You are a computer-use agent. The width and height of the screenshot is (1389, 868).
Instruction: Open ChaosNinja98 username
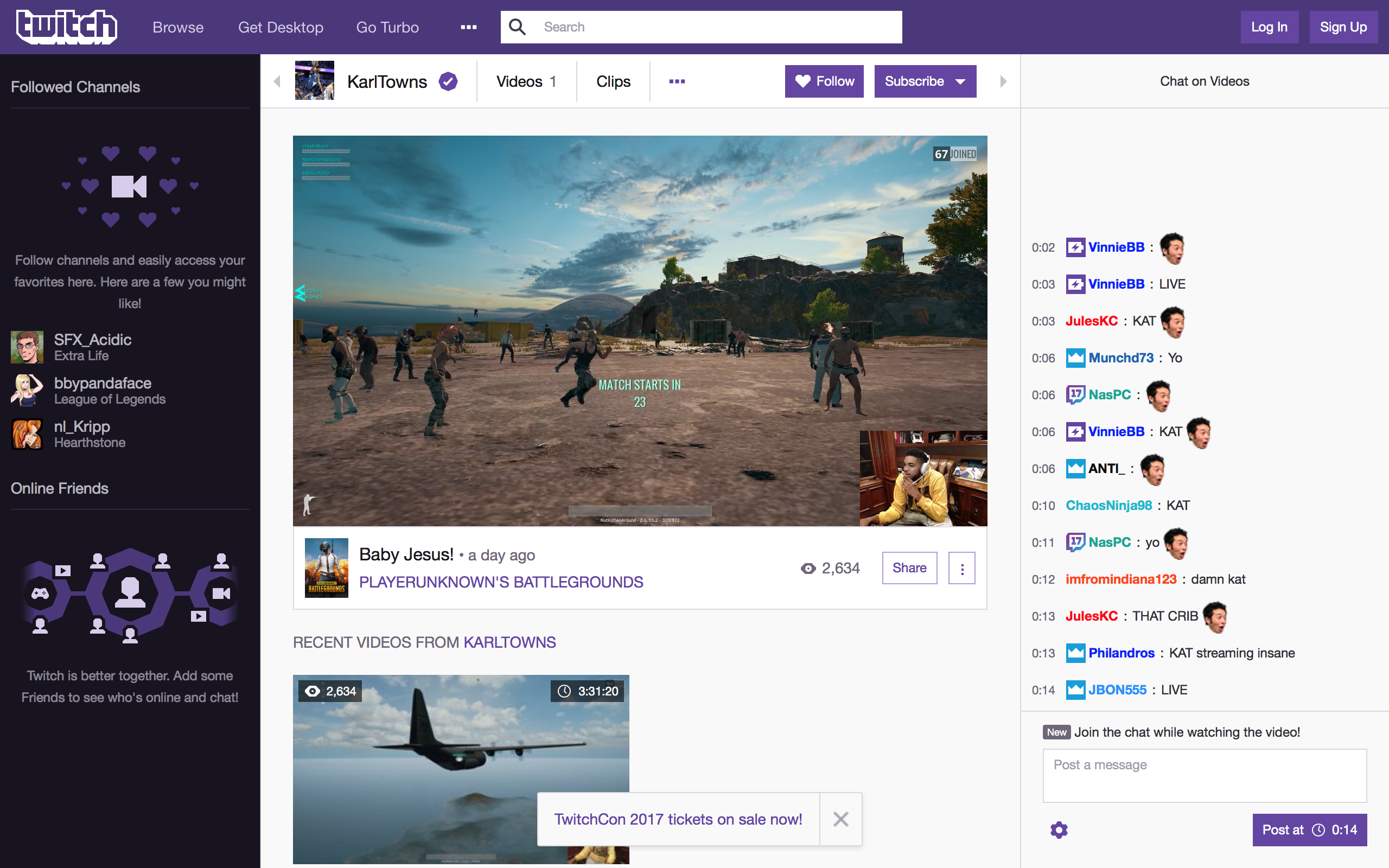click(x=1109, y=506)
